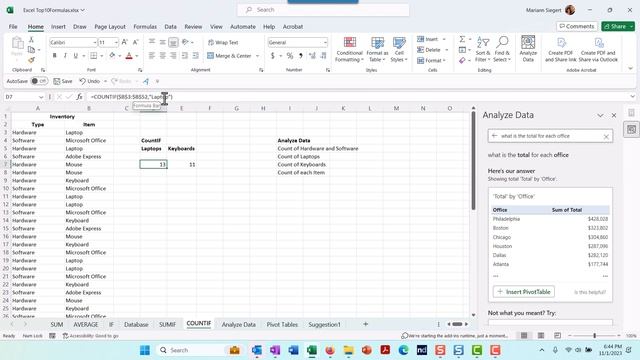Switch to the Pivot Tables sheet tab
The image size is (640, 360).
(x=282, y=324)
